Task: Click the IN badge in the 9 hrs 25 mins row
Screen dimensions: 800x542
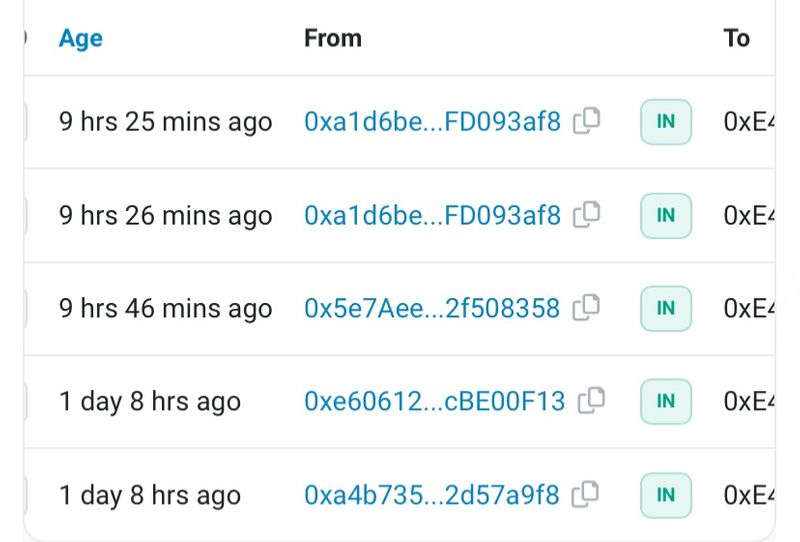Action: click(x=665, y=123)
